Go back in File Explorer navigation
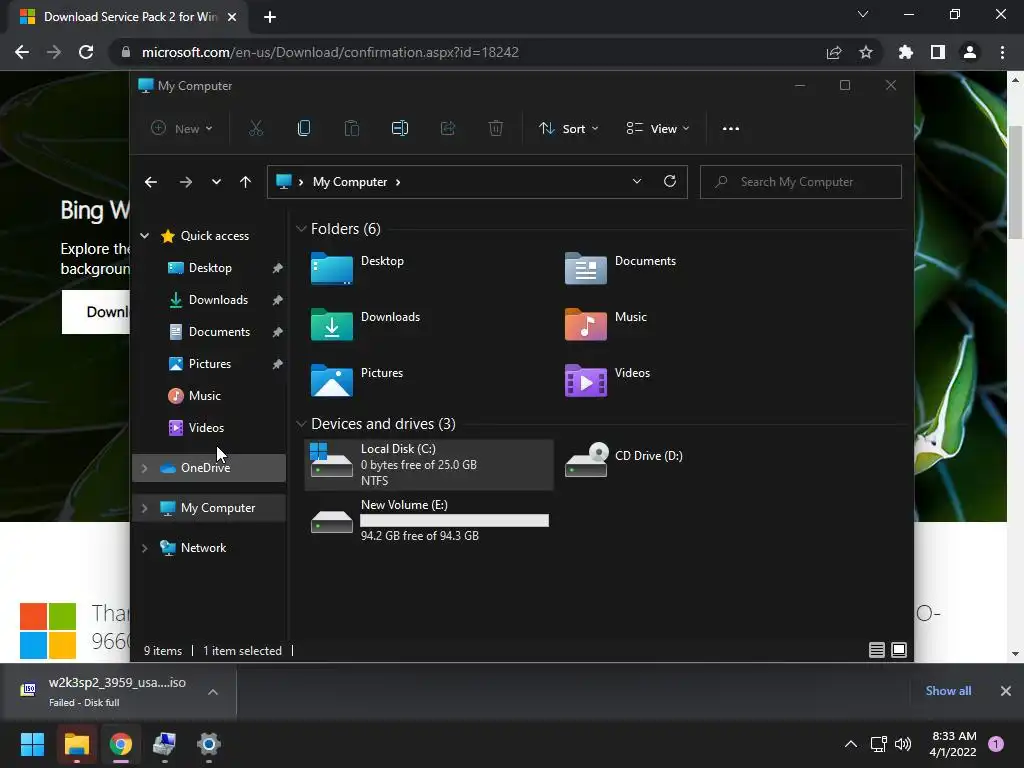Viewport: 1024px width, 768px height. point(151,182)
